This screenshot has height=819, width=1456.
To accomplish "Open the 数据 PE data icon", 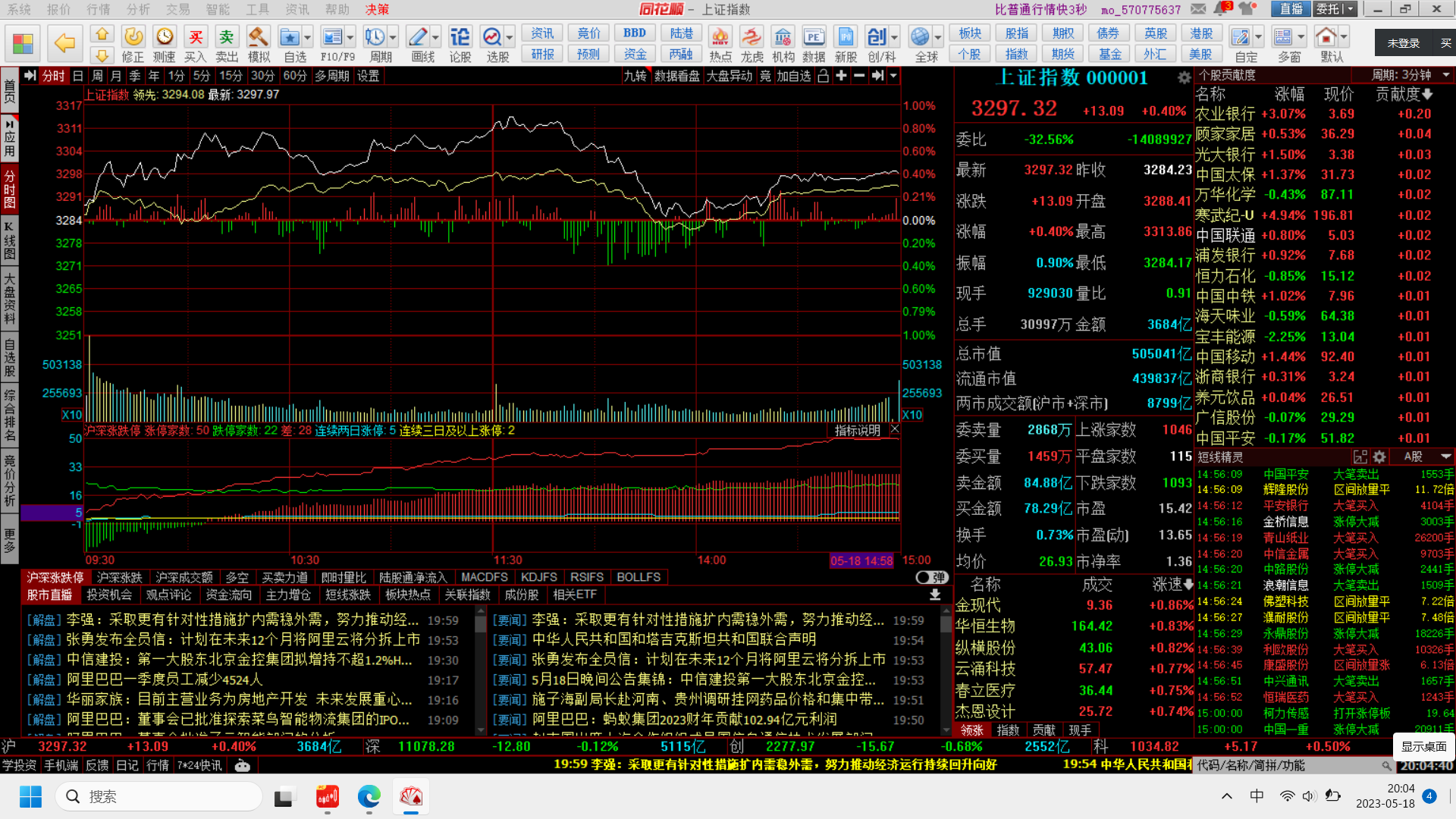I will [x=814, y=44].
